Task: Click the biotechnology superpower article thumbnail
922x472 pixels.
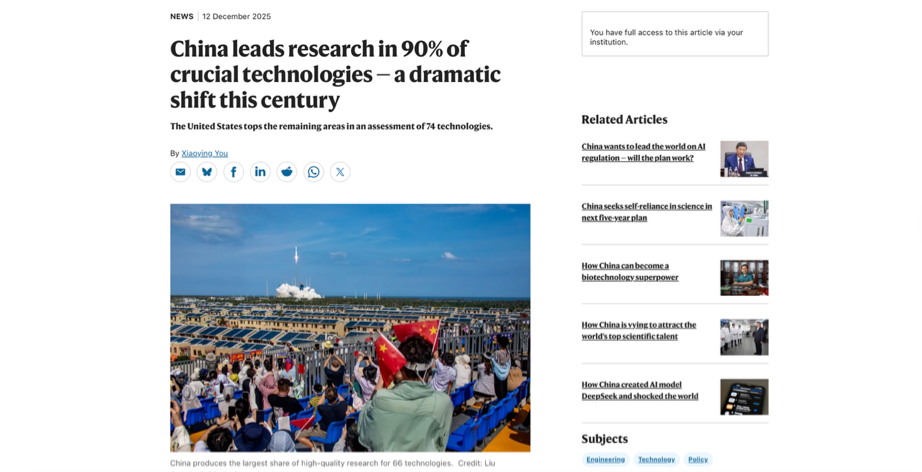Action: point(744,278)
